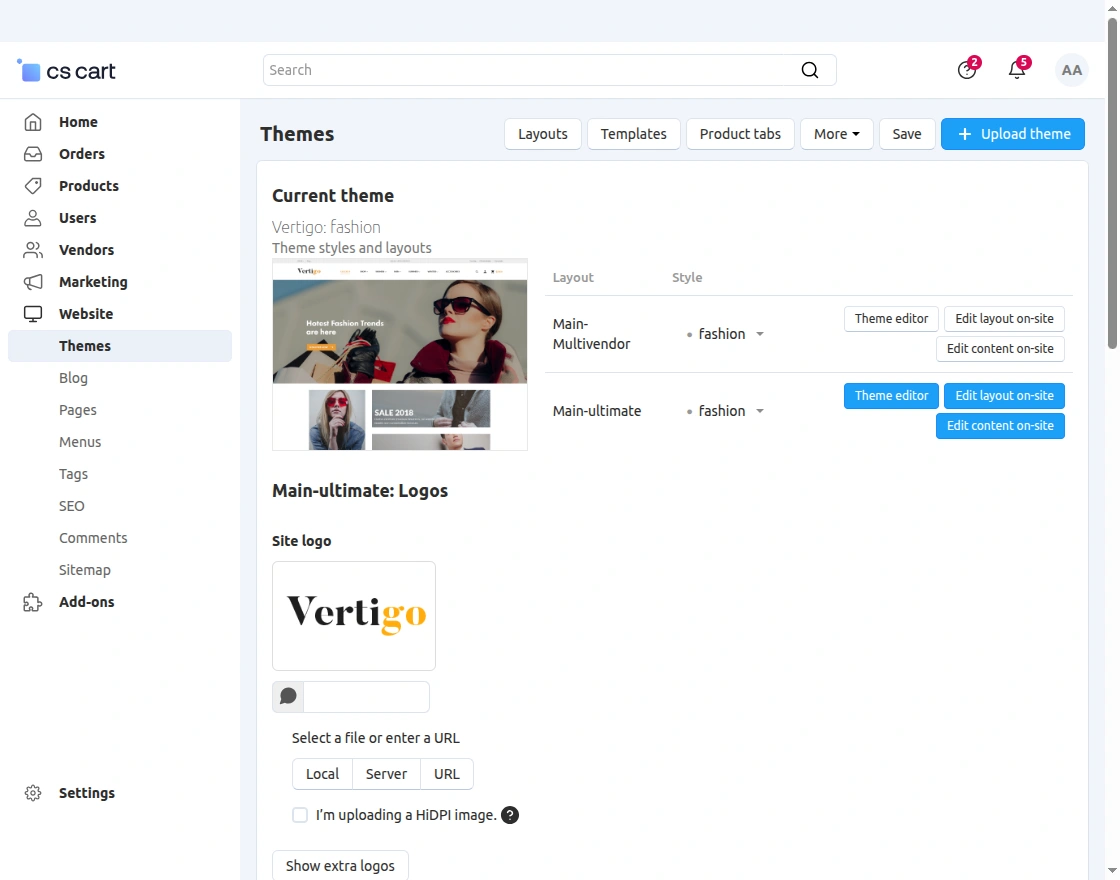Click the Product tabs button

click(x=740, y=134)
